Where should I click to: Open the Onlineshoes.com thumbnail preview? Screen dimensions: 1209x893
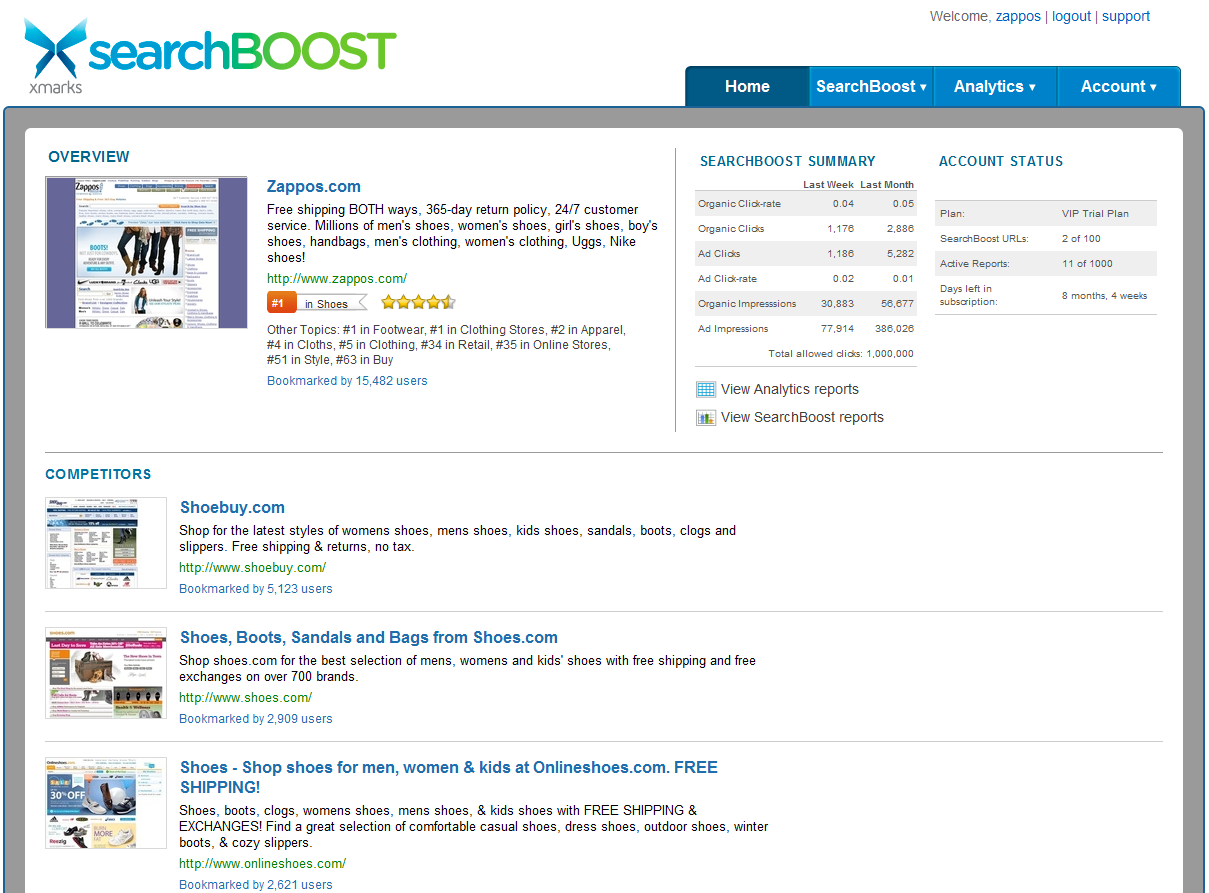[106, 803]
